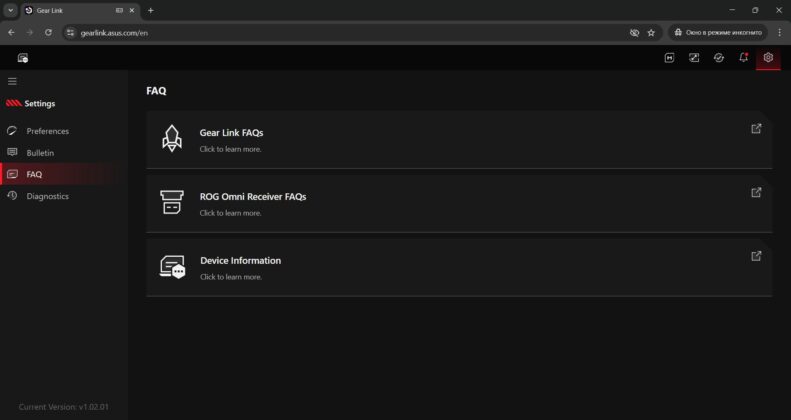Click the Current Version v1.02.01 text
The width and height of the screenshot is (791, 420).
click(64, 407)
